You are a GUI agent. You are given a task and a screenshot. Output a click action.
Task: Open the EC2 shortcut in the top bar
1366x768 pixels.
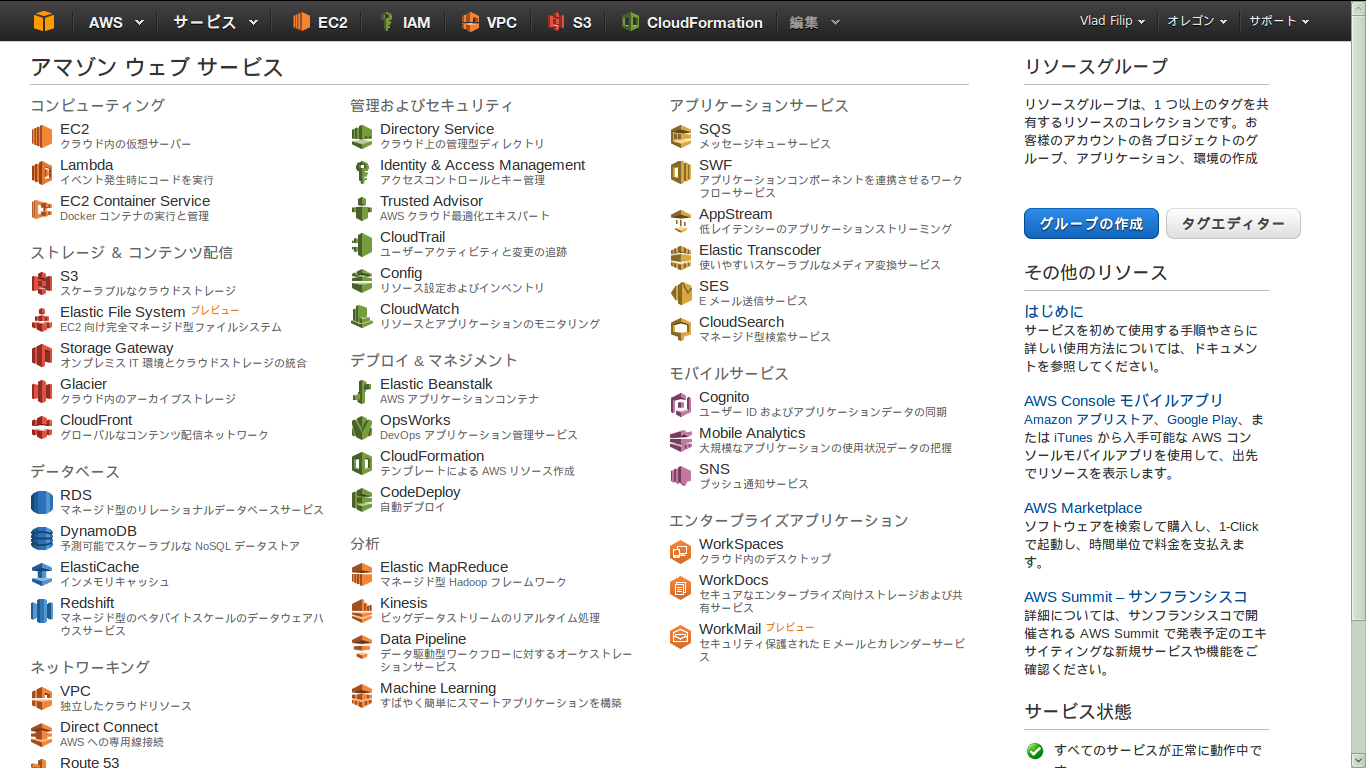pyautogui.click(x=320, y=22)
